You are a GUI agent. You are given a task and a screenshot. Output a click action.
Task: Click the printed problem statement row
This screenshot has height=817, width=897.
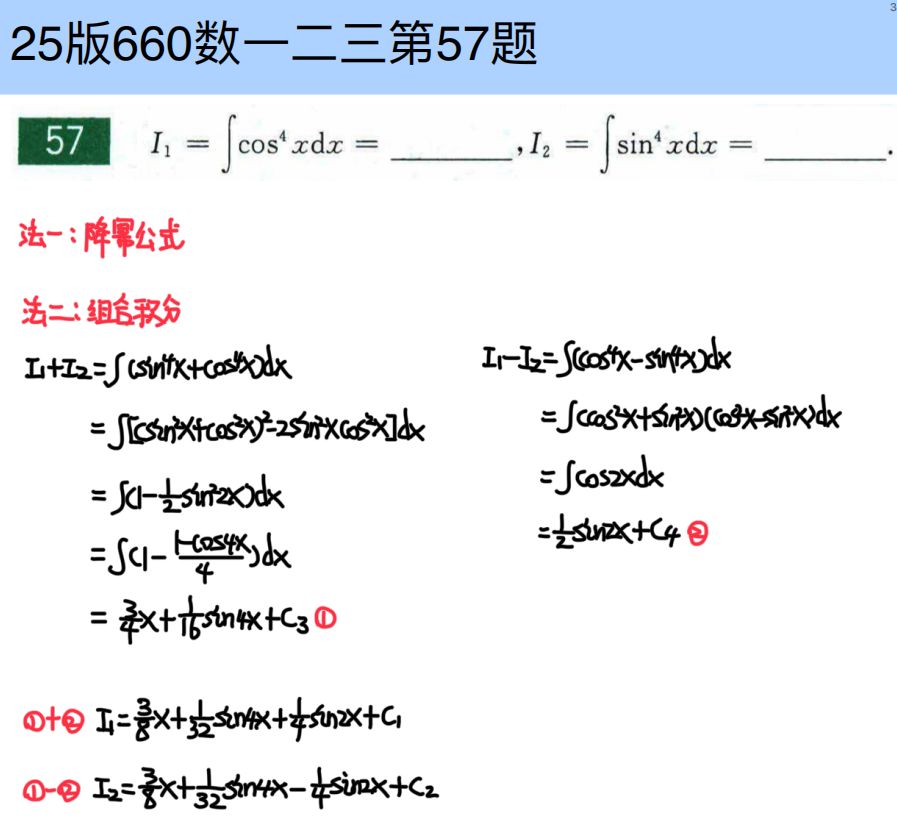[x=450, y=145]
